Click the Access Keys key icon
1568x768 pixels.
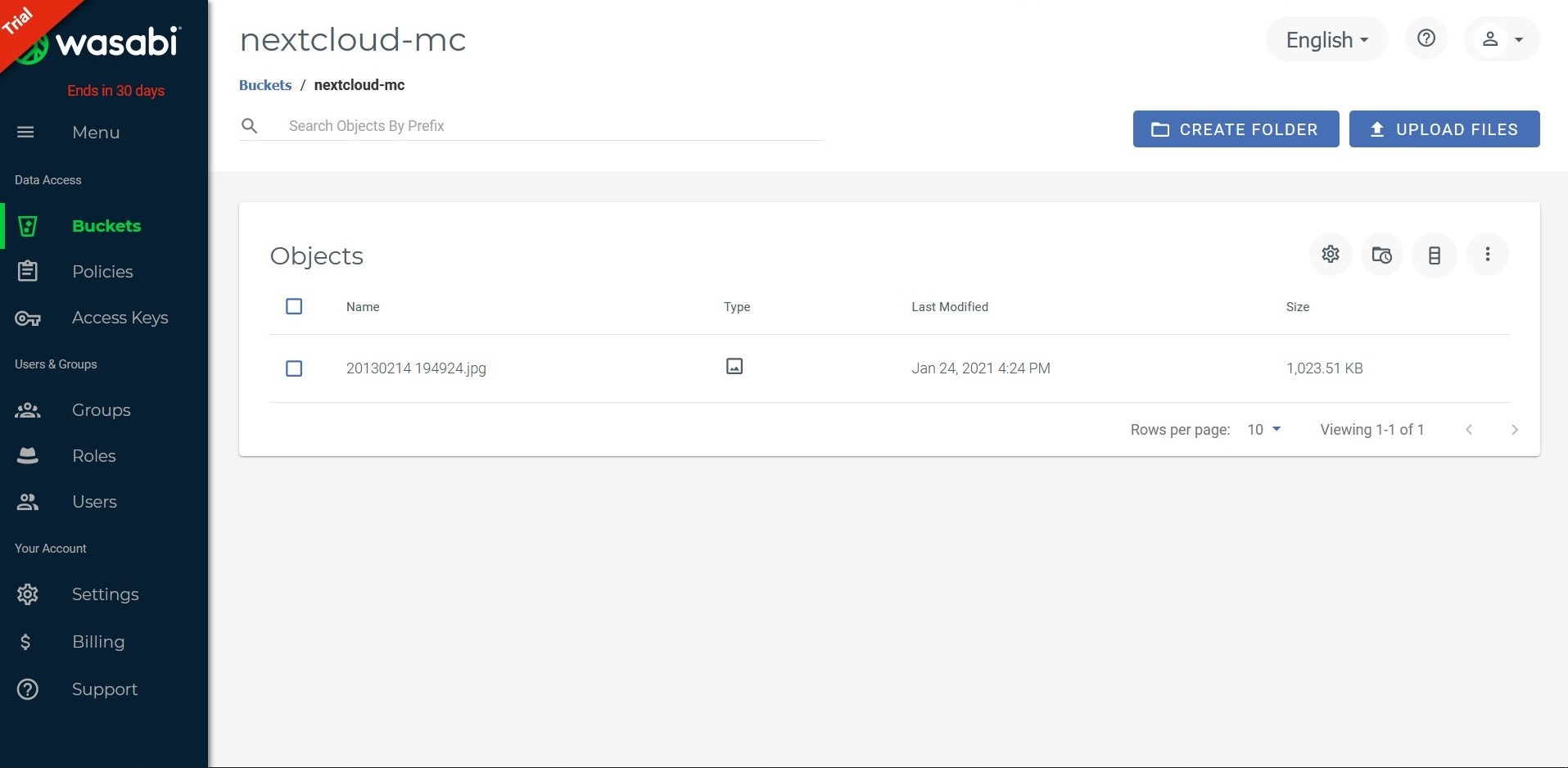coord(28,318)
